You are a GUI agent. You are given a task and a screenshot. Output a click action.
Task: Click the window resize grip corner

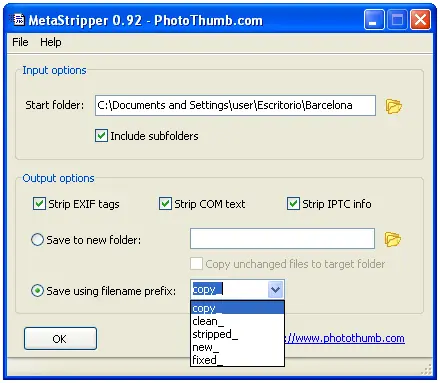[x=426, y=370]
